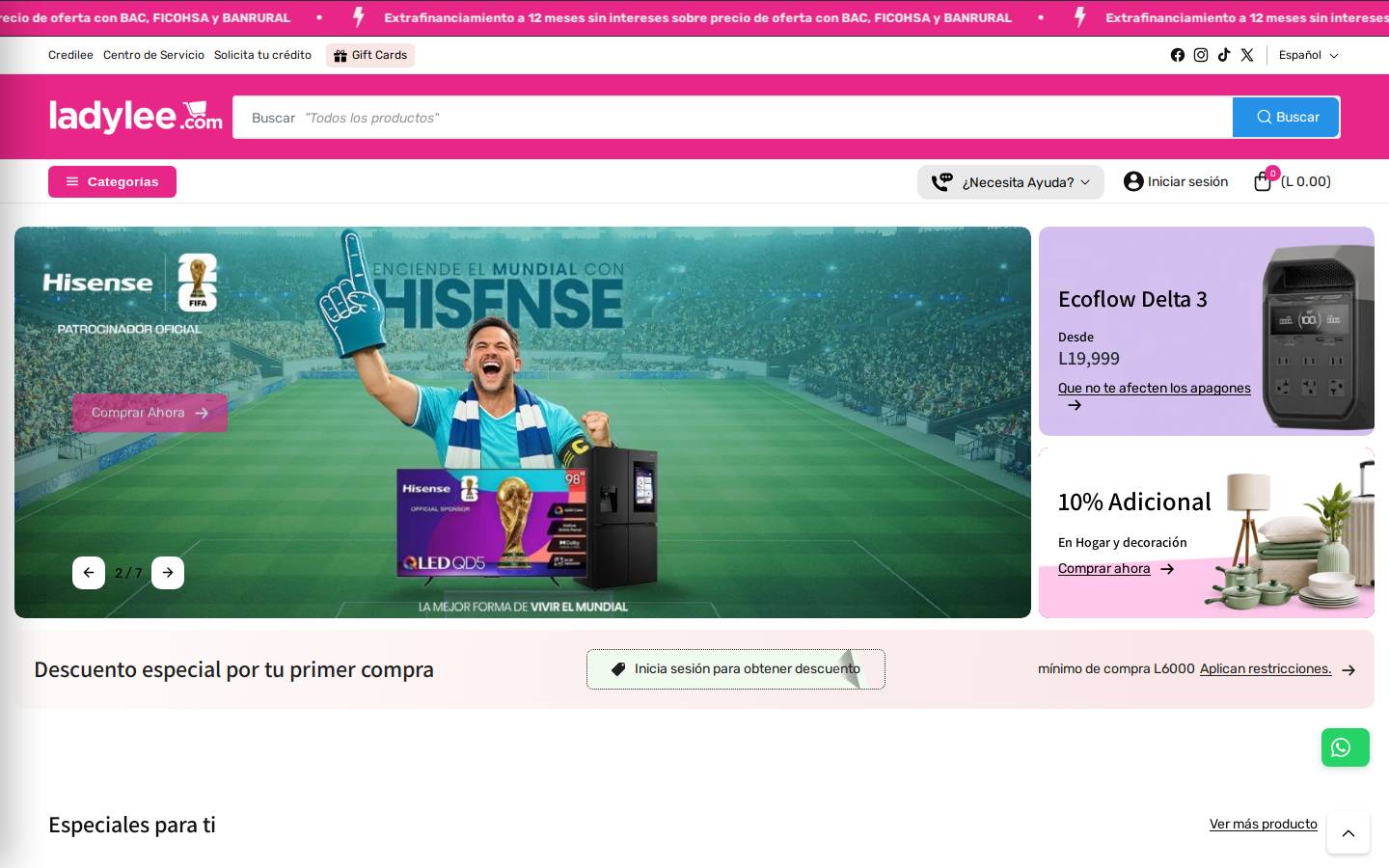Click the blue Buscar search button

coord(1286,117)
